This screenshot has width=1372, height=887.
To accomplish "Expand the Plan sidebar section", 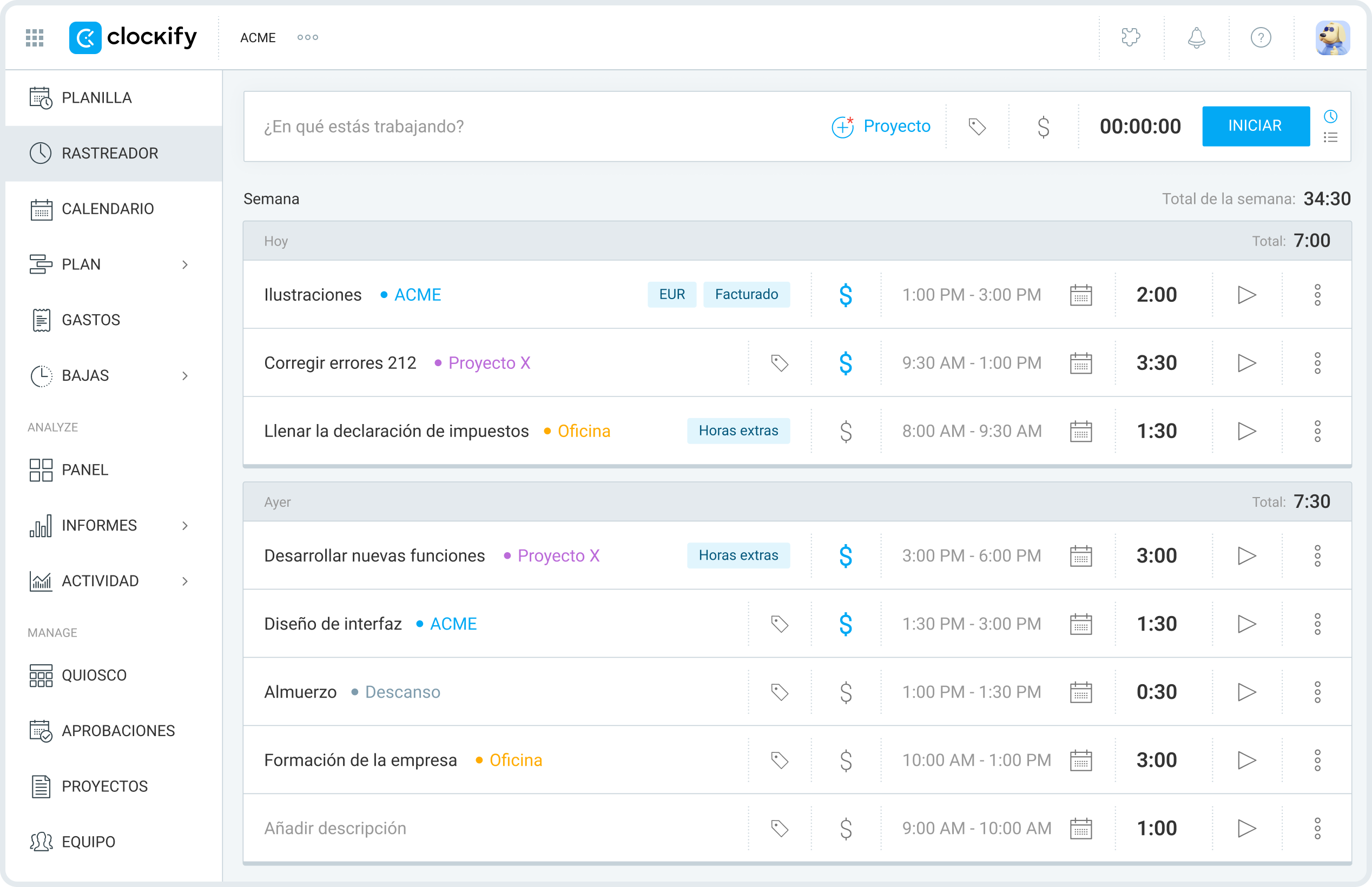I will click(x=185, y=264).
